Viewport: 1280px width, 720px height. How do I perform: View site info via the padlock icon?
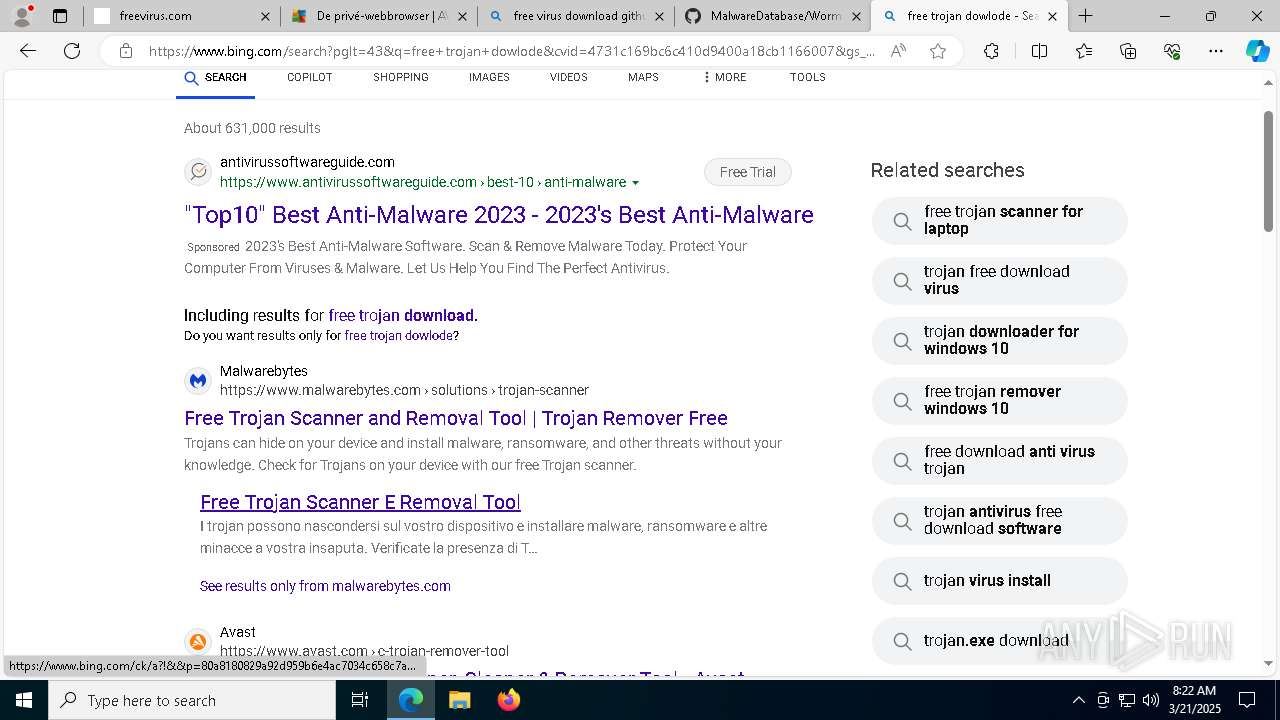tap(125, 51)
